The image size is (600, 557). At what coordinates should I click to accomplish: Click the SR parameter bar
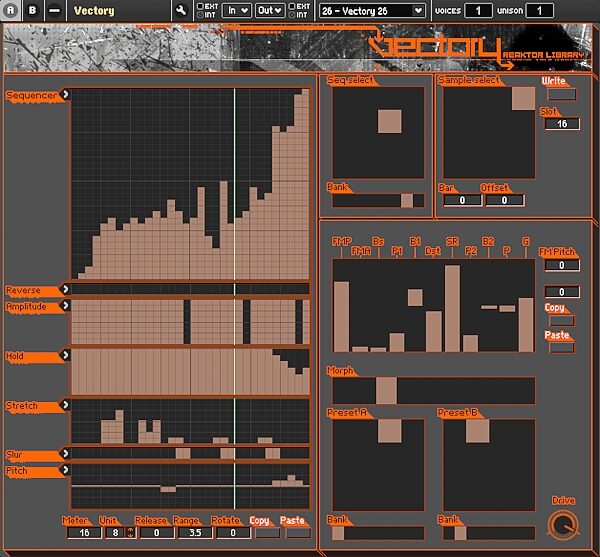click(452, 308)
